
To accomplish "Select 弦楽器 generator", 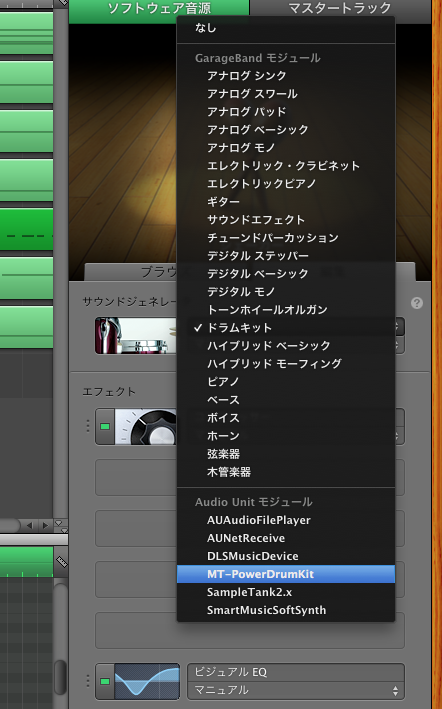I will click(x=286, y=454).
